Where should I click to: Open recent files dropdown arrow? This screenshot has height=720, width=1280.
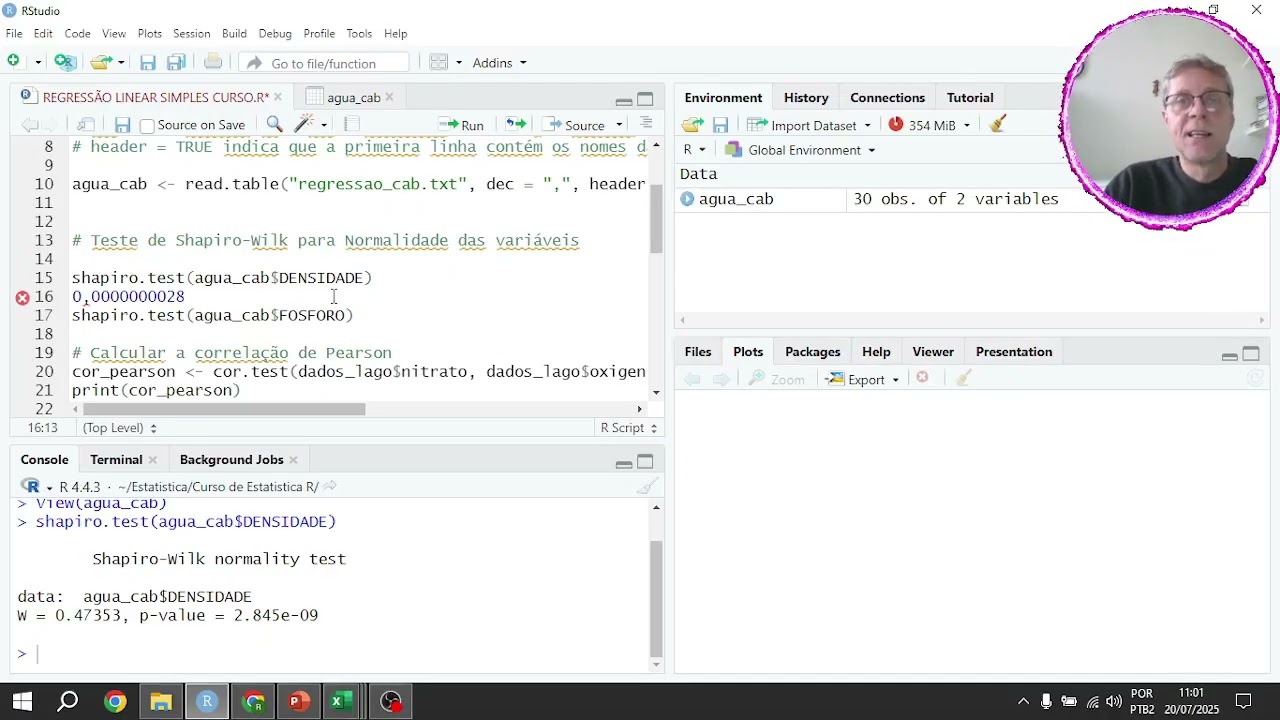click(121, 63)
